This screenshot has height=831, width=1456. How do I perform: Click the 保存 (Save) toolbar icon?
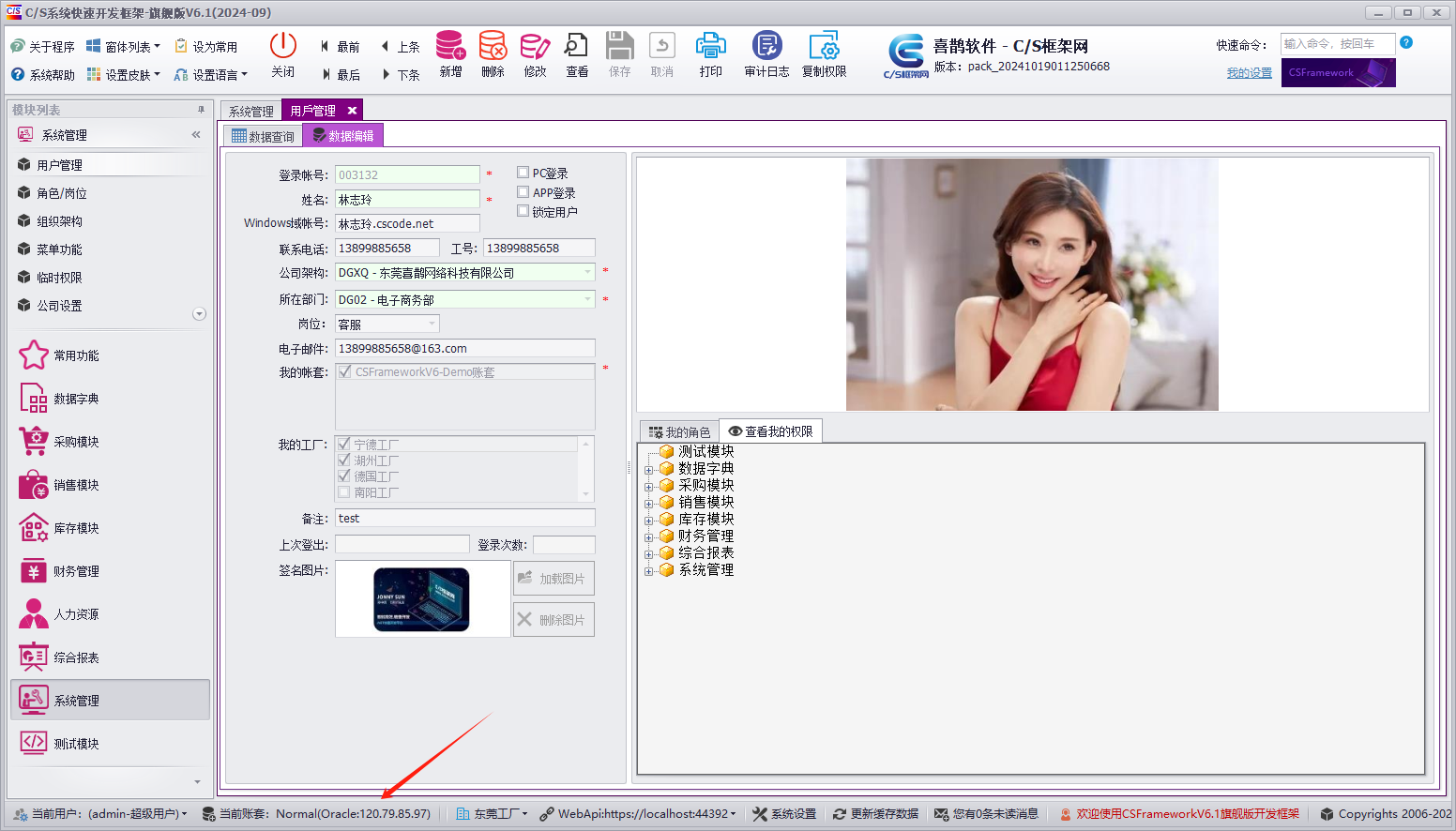pos(619,54)
